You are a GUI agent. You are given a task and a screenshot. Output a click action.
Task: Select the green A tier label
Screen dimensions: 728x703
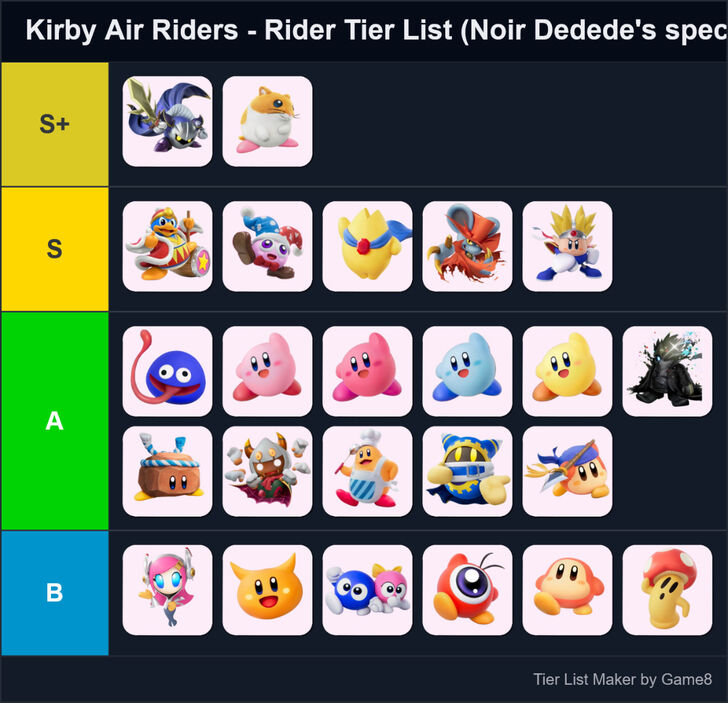54,421
